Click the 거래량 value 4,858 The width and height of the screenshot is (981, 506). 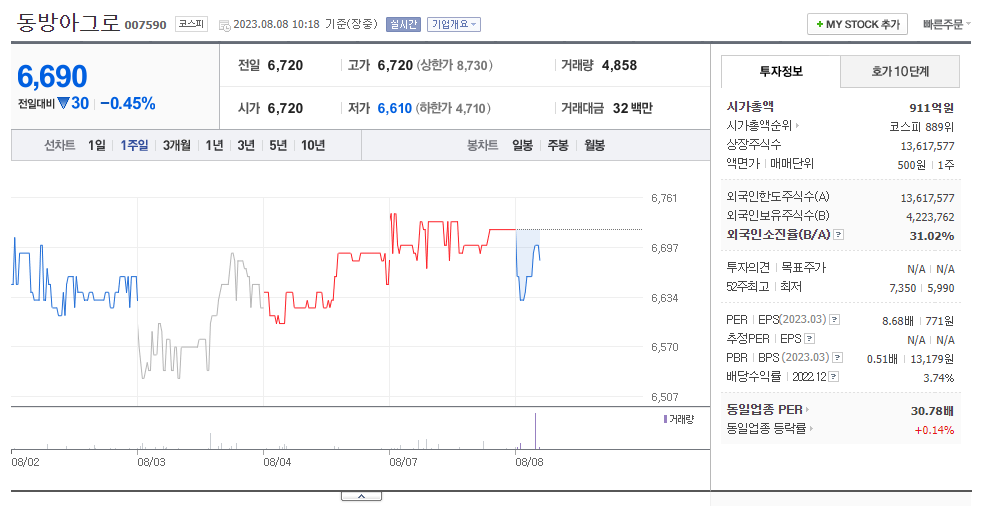coord(619,65)
